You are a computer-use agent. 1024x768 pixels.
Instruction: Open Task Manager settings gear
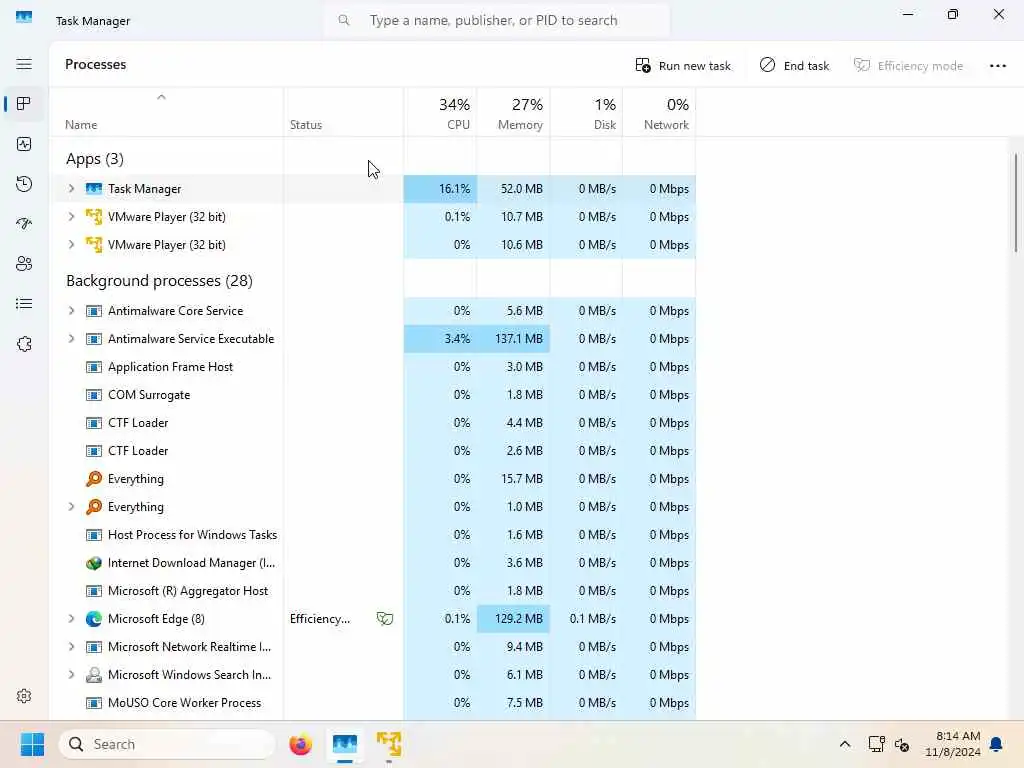[24, 696]
